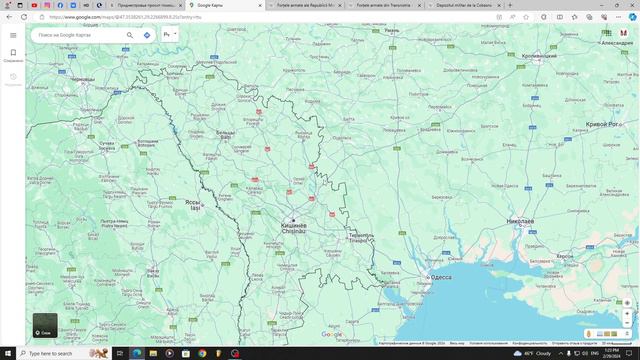Zoom out with the minus button
This screenshot has height=360, width=640.
[x=627, y=323]
